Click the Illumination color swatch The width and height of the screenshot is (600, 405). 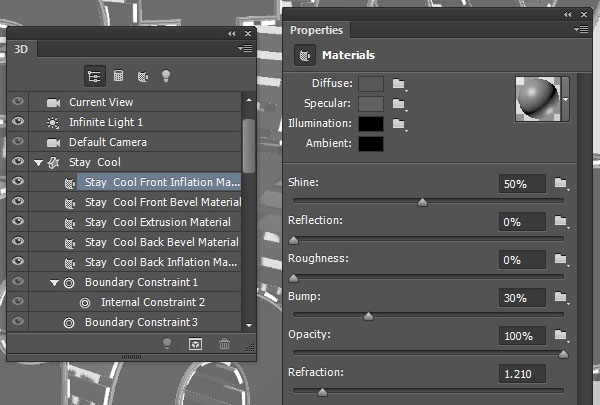[x=371, y=124]
